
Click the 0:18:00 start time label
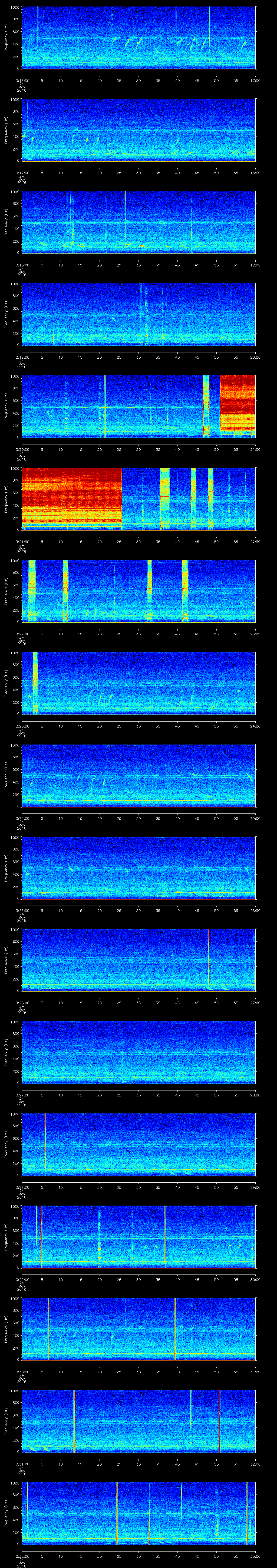(22, 265)
